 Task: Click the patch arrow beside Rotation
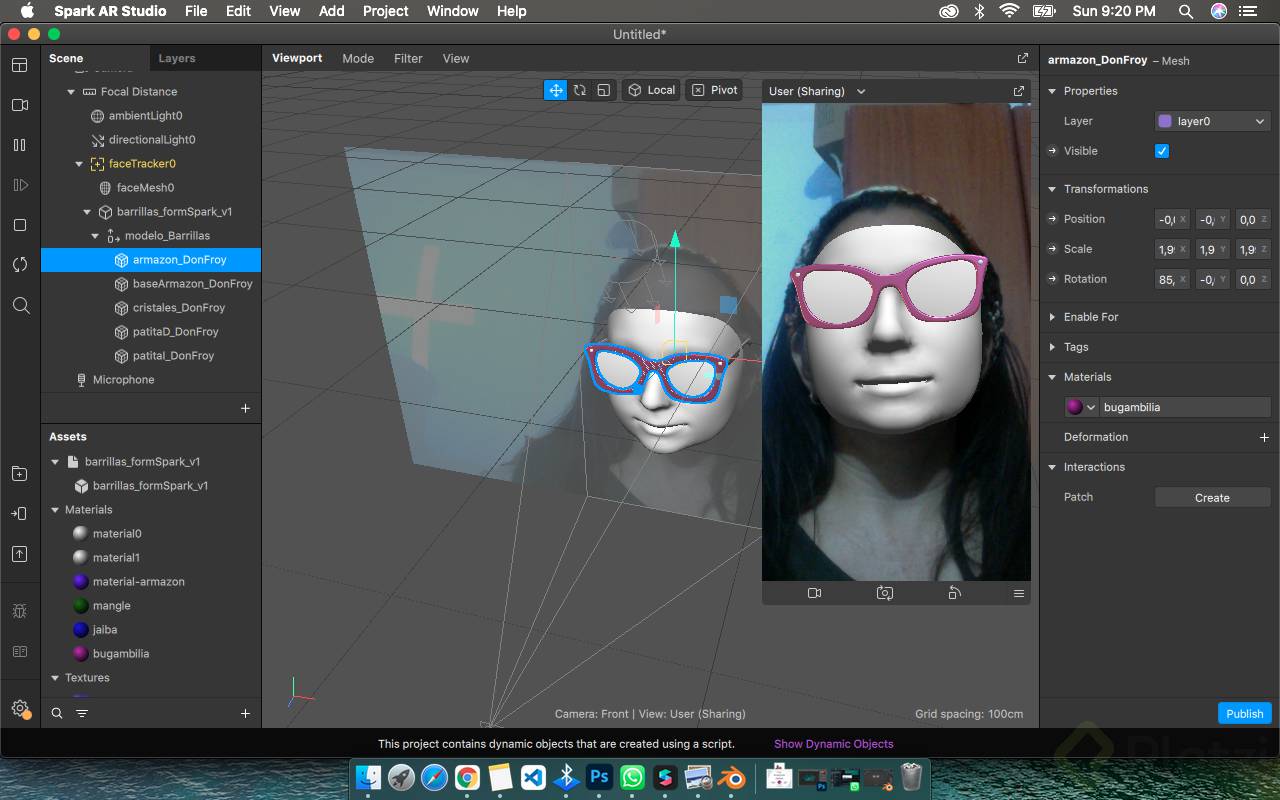pyautogui.click(x=1052, y=279)
